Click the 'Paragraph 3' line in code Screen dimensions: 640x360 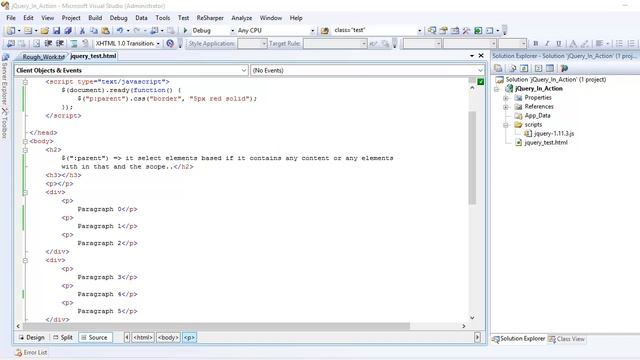point(107,277)
